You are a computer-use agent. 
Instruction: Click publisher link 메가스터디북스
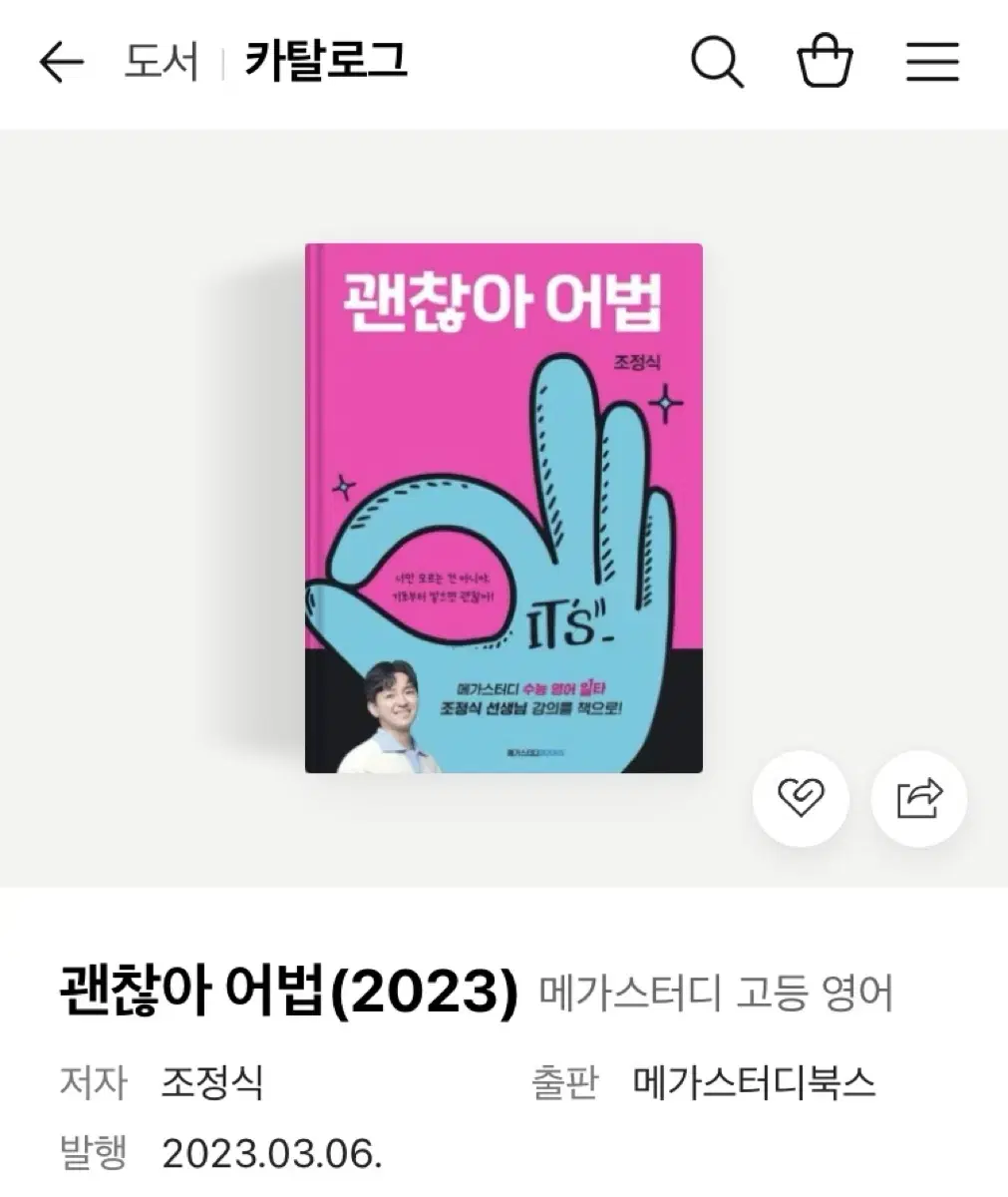coord(755,1082)
